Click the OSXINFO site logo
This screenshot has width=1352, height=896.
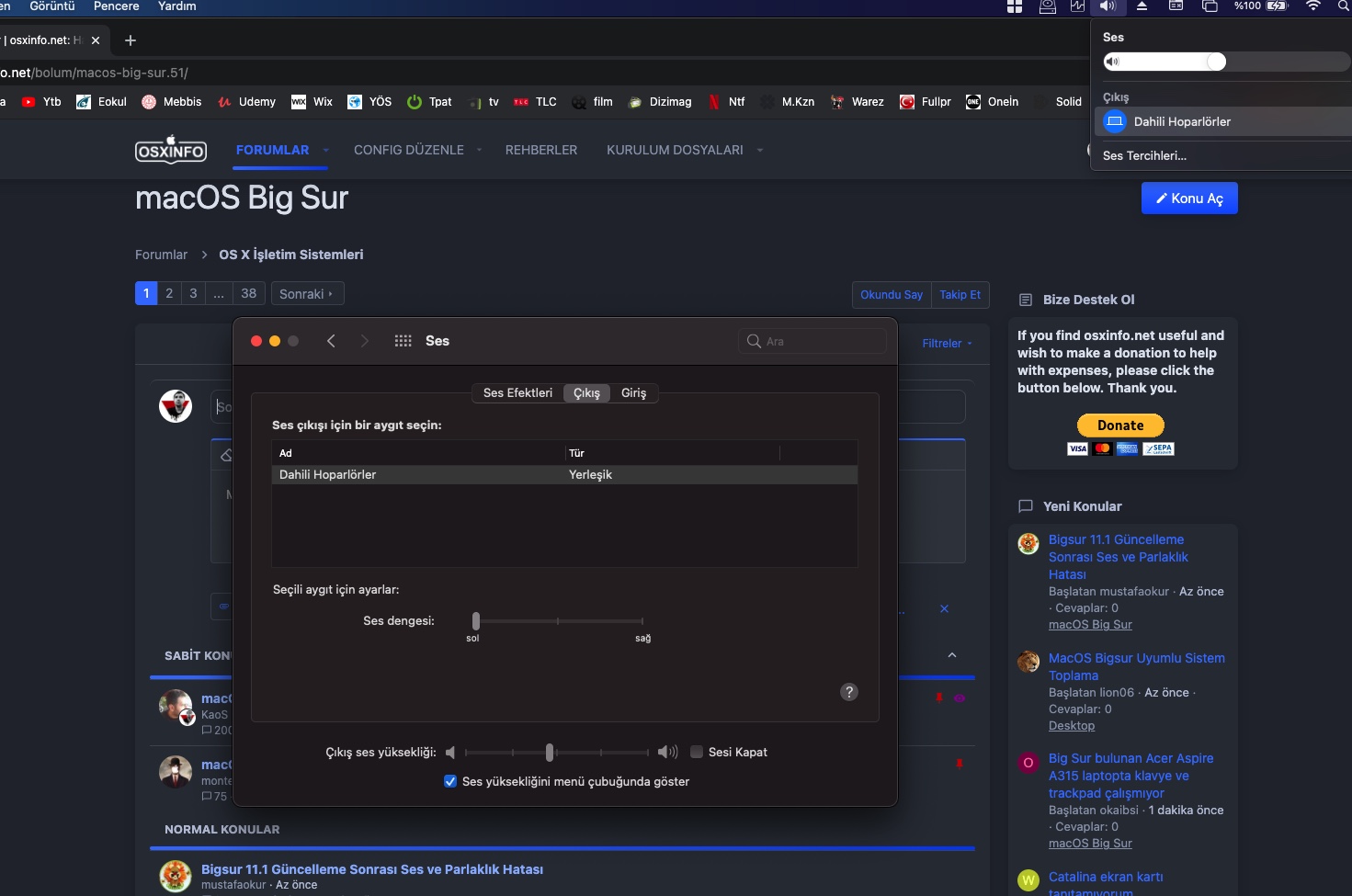[x=171, y=150]
